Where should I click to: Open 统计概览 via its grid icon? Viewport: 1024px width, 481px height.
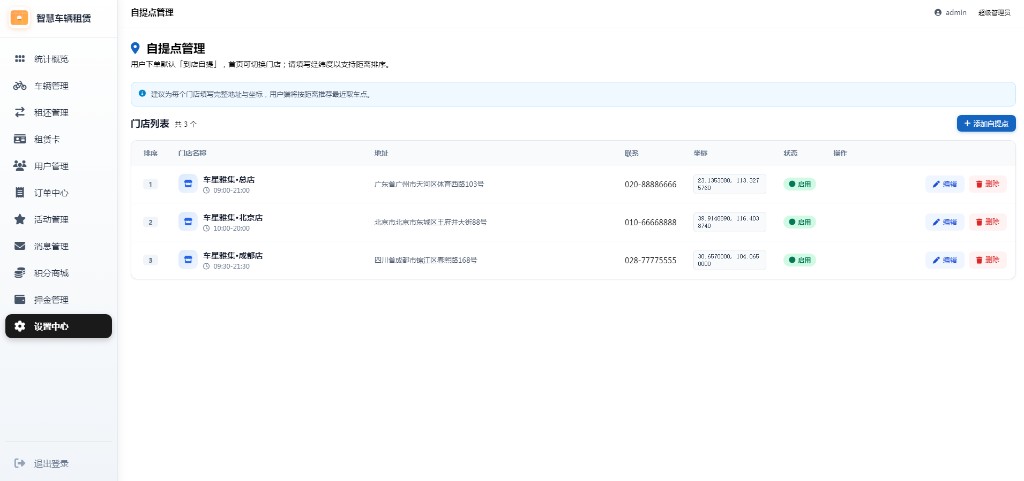[x=20, y=59]
